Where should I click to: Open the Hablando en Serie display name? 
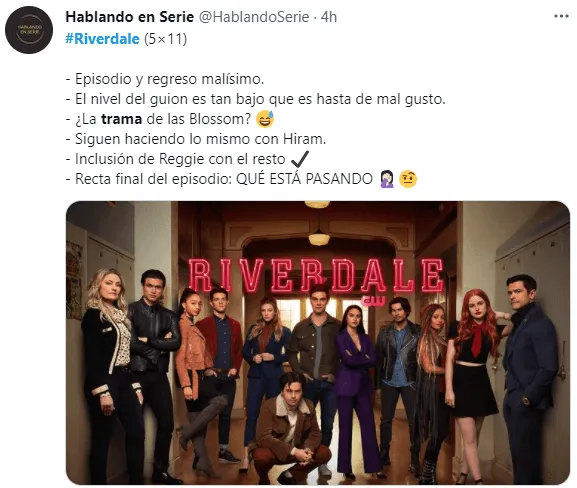(130, 17)
